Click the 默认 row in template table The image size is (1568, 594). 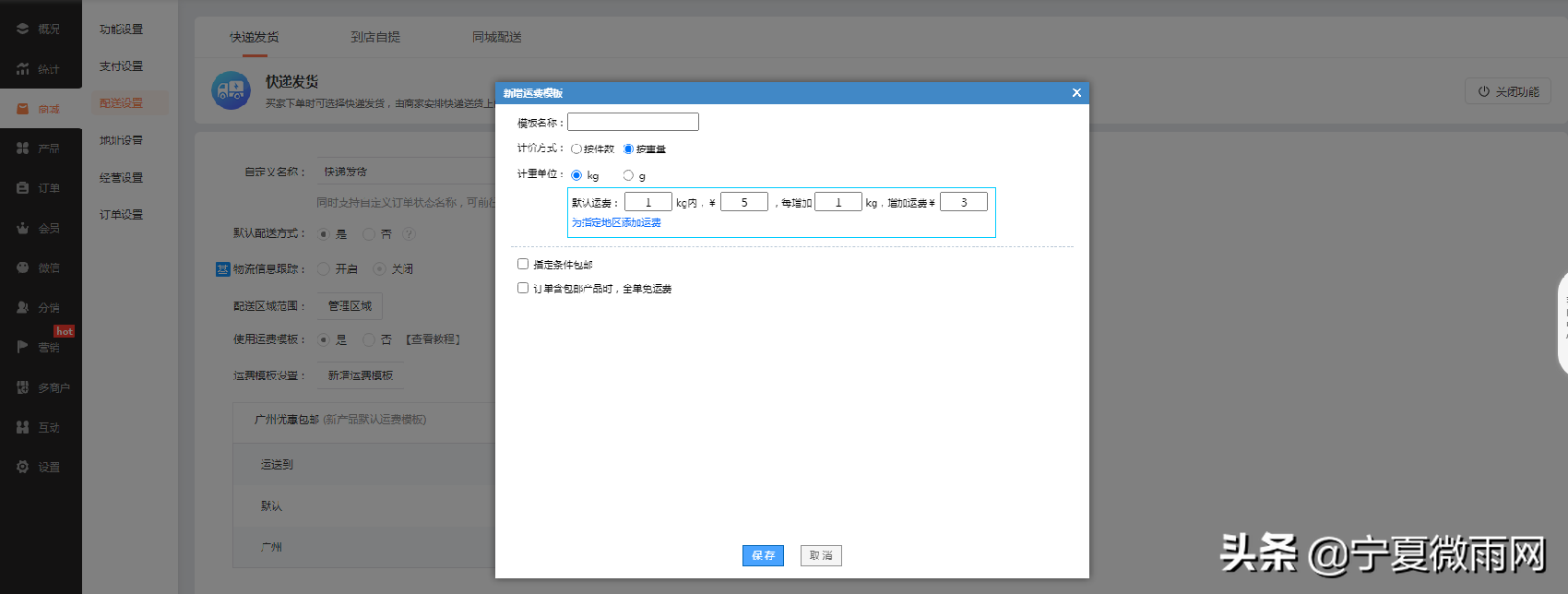[x=364, y=506]
